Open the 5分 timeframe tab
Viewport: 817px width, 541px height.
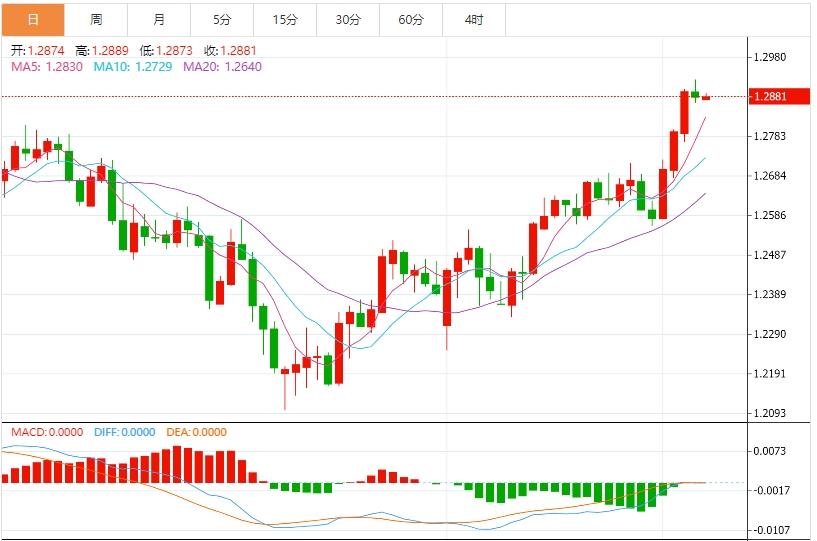(x=222, y=20)
